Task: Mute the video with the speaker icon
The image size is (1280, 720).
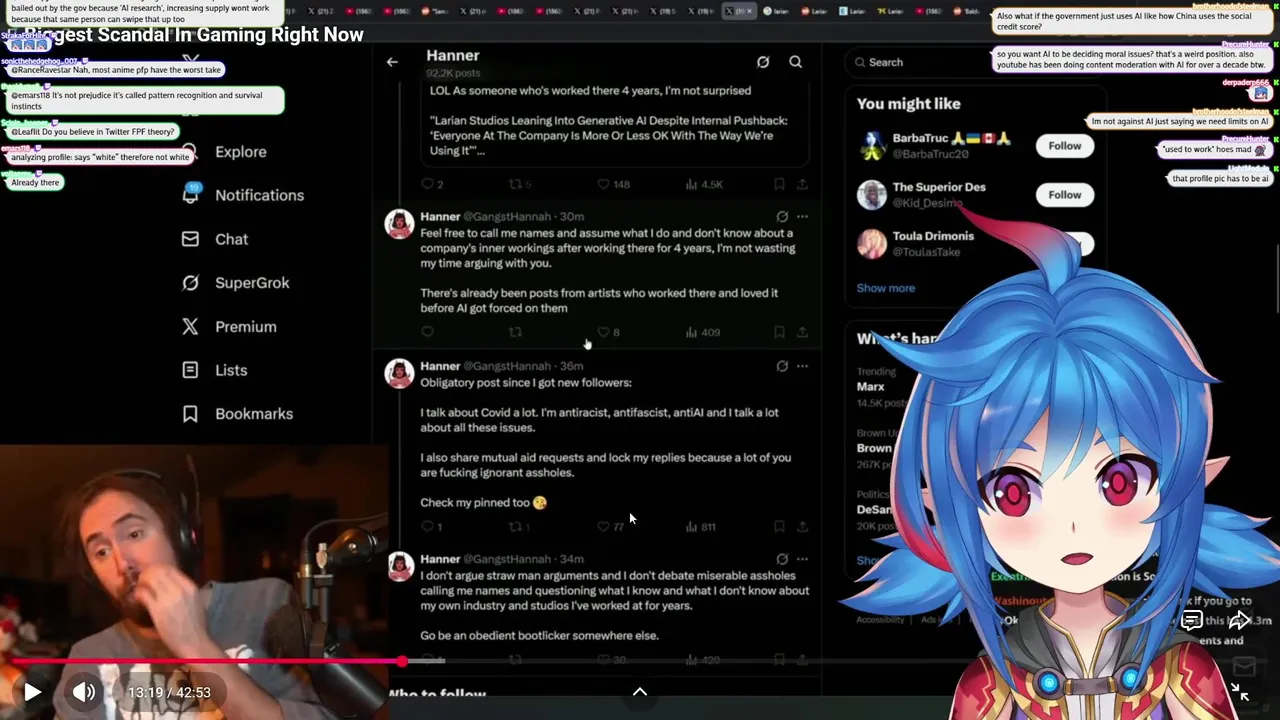Action: point(84,692)
